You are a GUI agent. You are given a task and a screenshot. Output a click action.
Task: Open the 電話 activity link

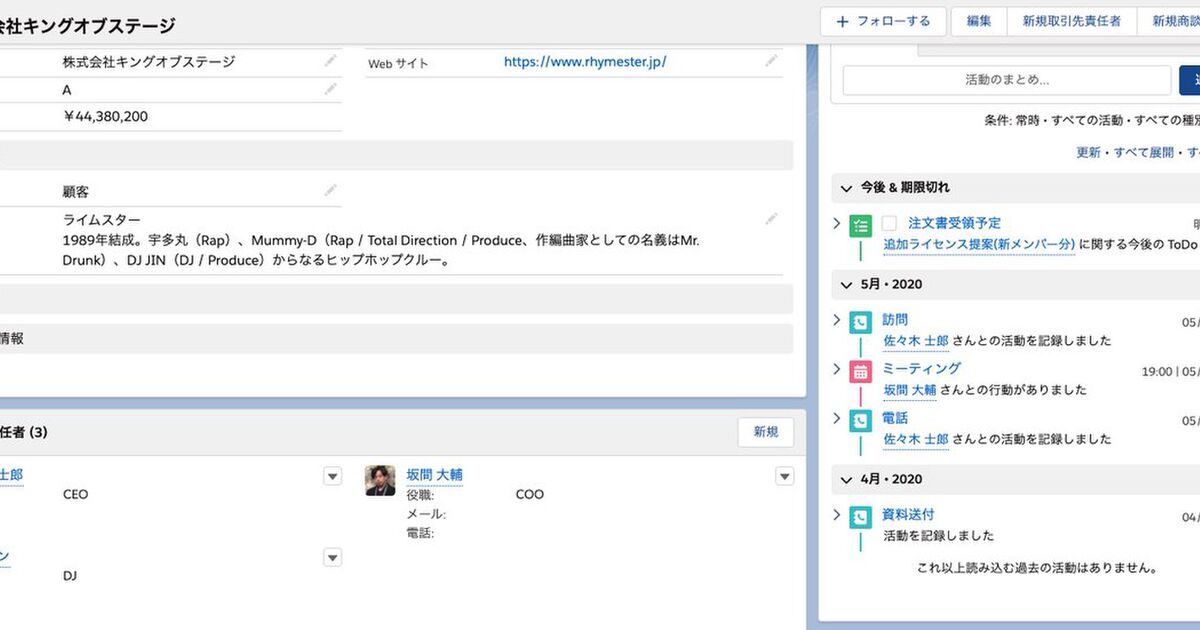tap(895, 418)
